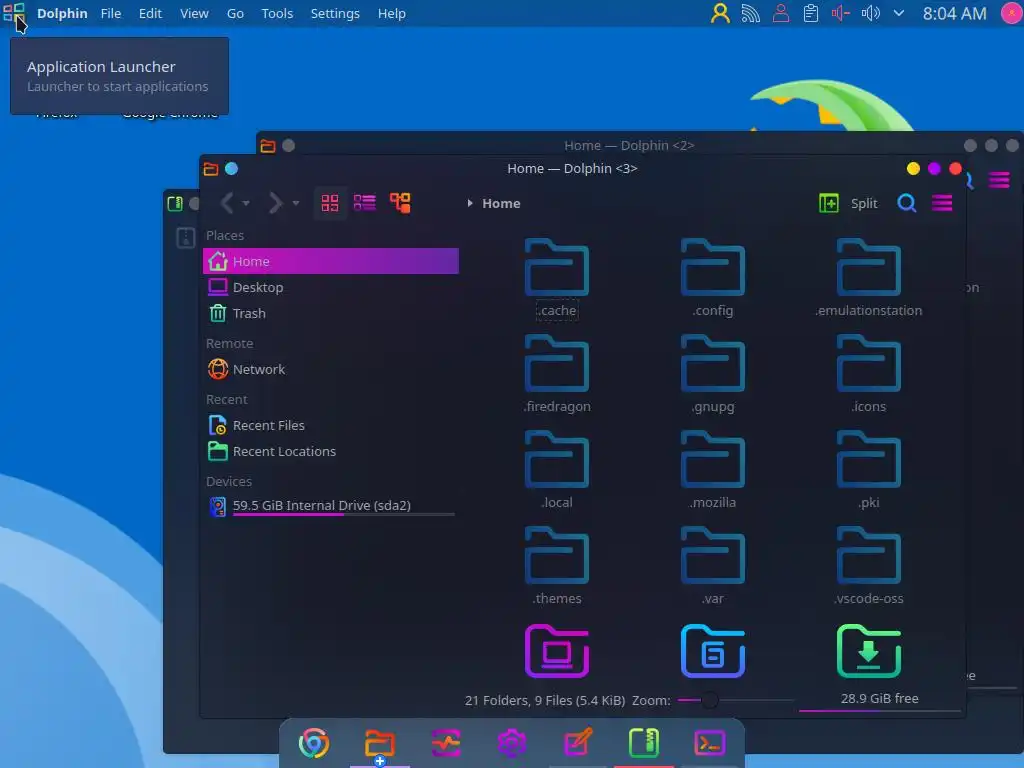
Task: Select the .mozilla folder
Action: (x=712, y=470)
